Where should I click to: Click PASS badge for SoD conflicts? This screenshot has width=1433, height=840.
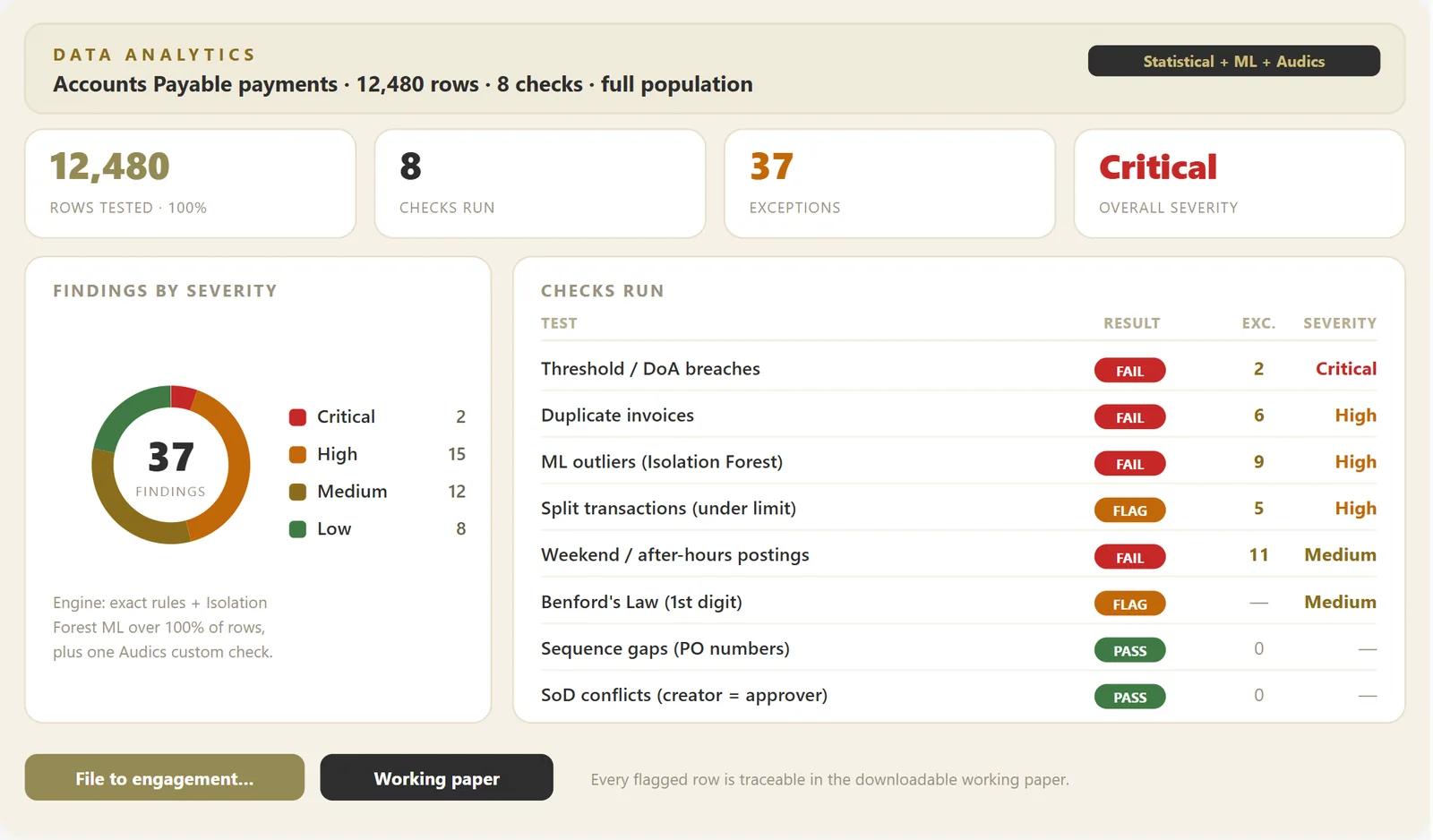click(1129, 697)
